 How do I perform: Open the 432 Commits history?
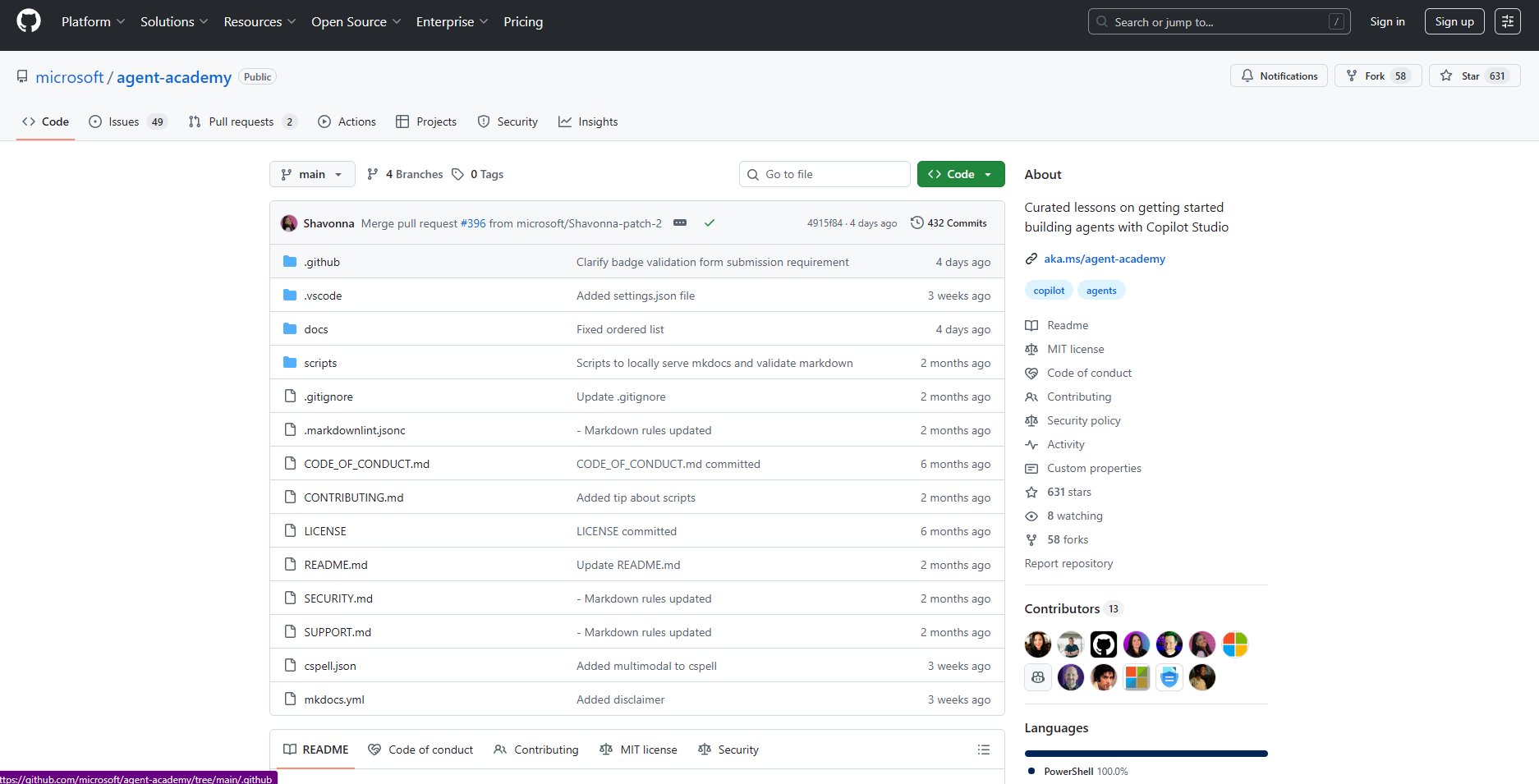949,222
